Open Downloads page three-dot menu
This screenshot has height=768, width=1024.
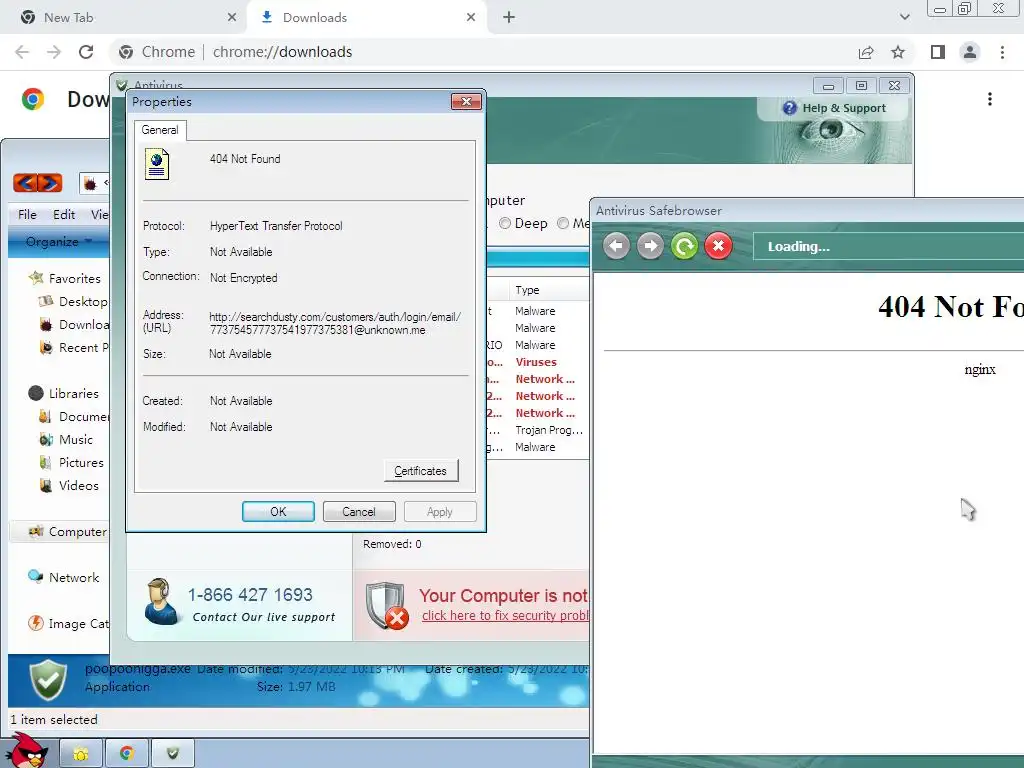click(990, 99)
